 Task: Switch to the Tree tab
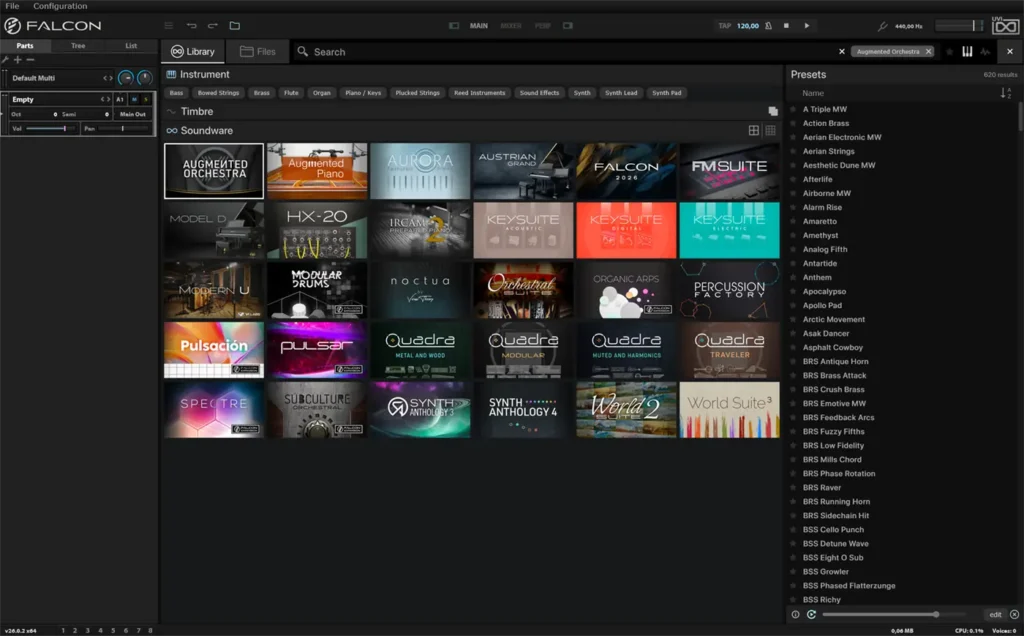click(78, 46)
